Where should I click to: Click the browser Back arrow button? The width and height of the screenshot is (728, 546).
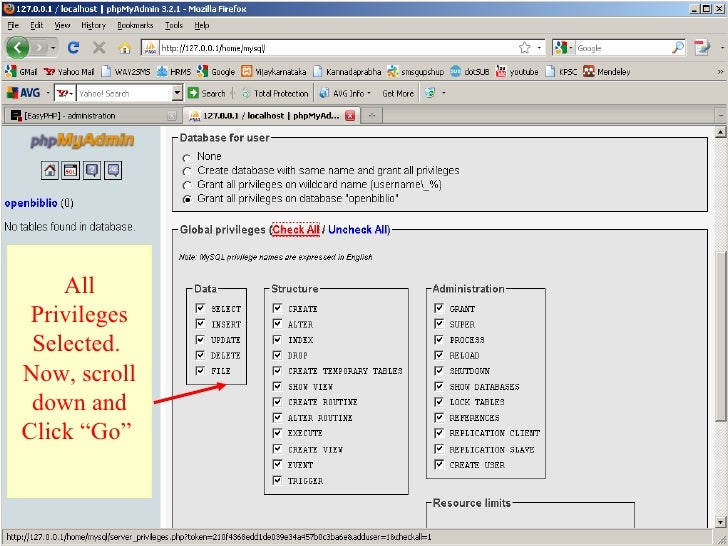click(x=18, y=47)
